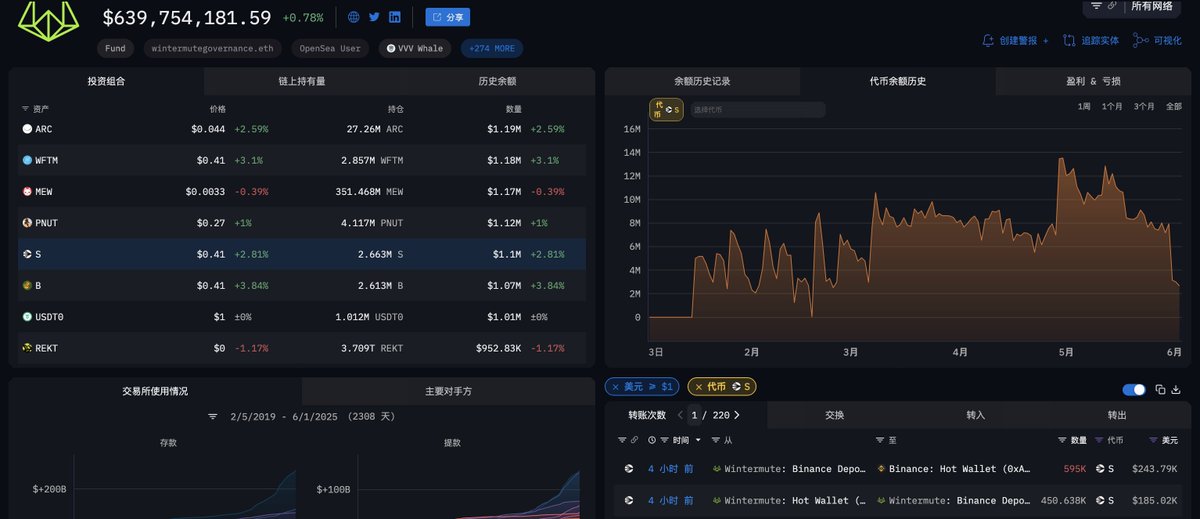Switch to the 转入 tab
1200x519 pixels.
(976, 415)
